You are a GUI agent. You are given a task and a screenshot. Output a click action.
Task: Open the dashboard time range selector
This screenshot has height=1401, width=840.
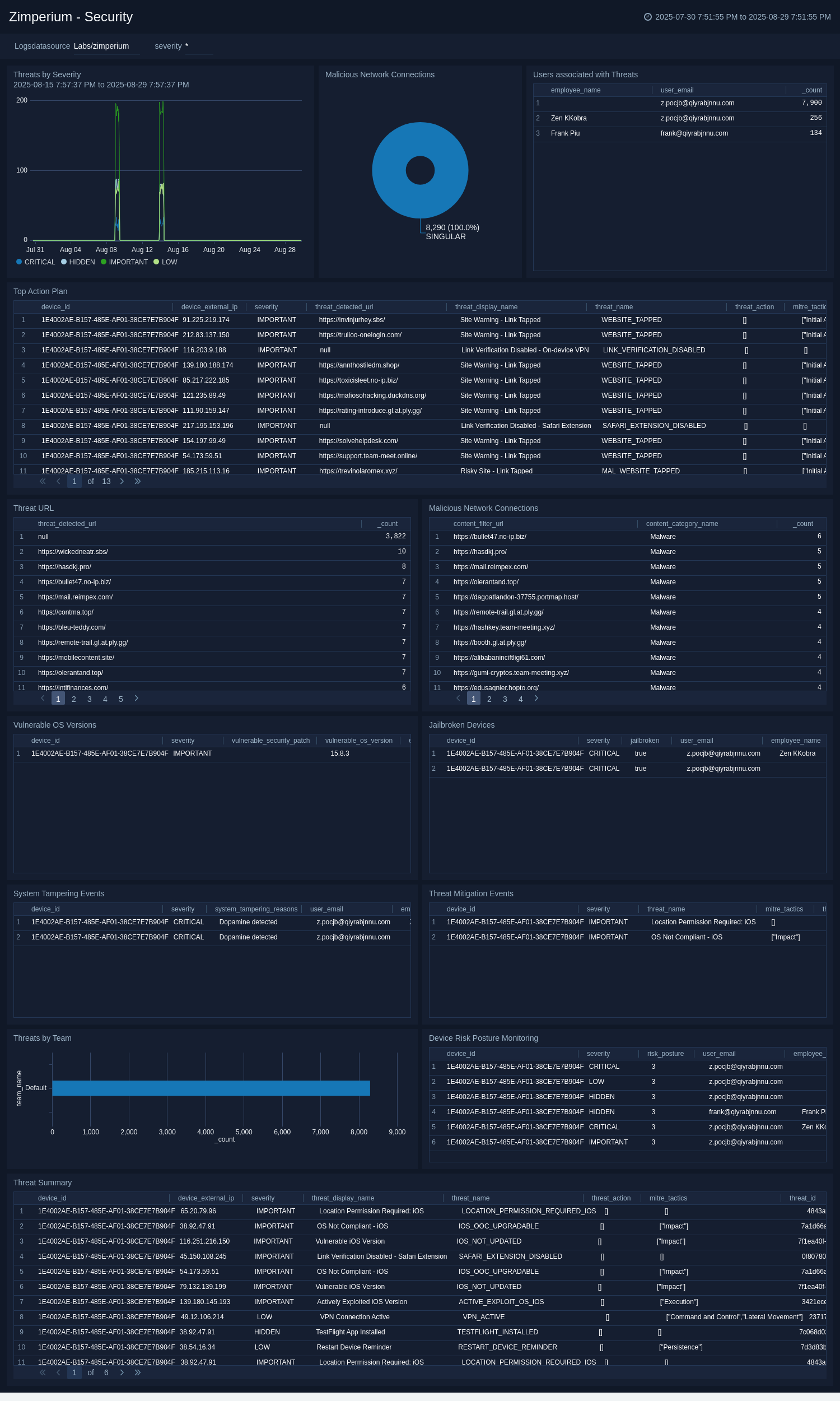pos(738,17)
